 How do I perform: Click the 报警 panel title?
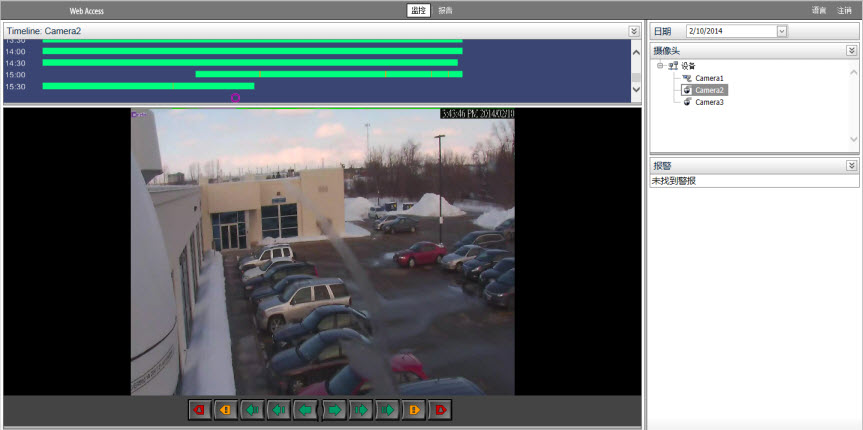pyautogui.click(x=662, y=165)
